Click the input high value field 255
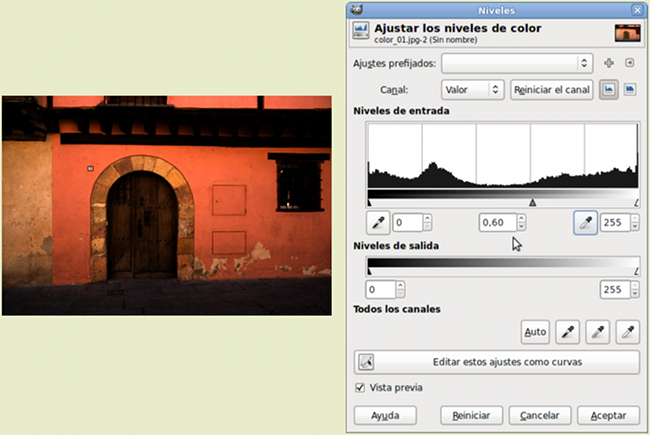This screenshot has height=435, width=650. 615,223
